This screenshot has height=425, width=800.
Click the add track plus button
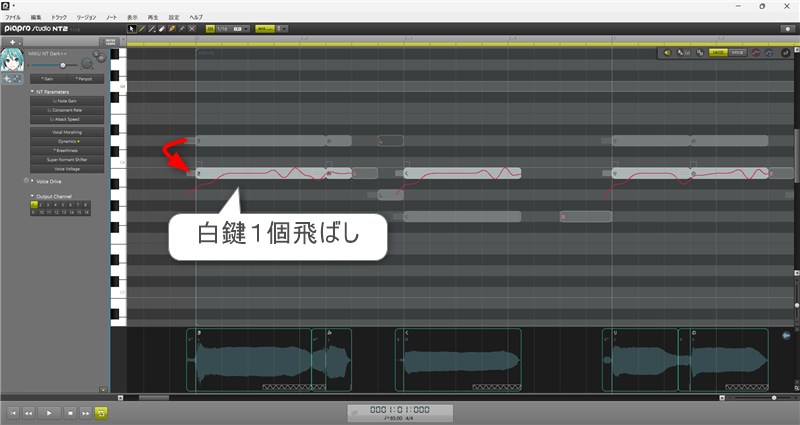coord(12,42)
